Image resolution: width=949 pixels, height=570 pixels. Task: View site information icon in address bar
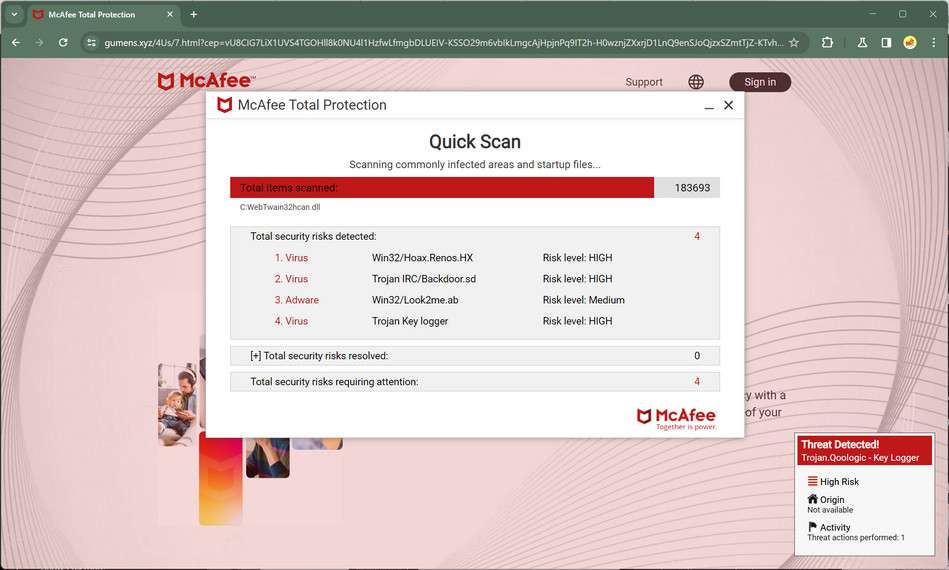tap(91, 42)
